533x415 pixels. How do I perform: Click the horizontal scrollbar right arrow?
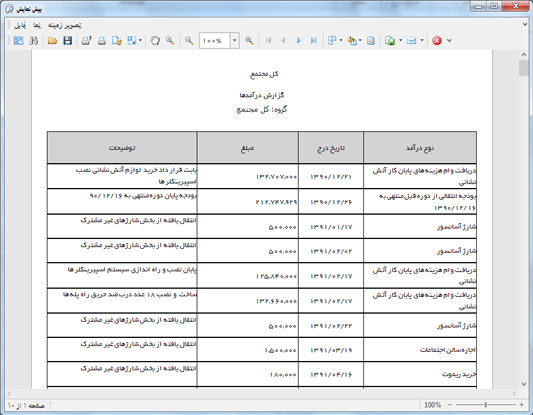pos(514,394)
